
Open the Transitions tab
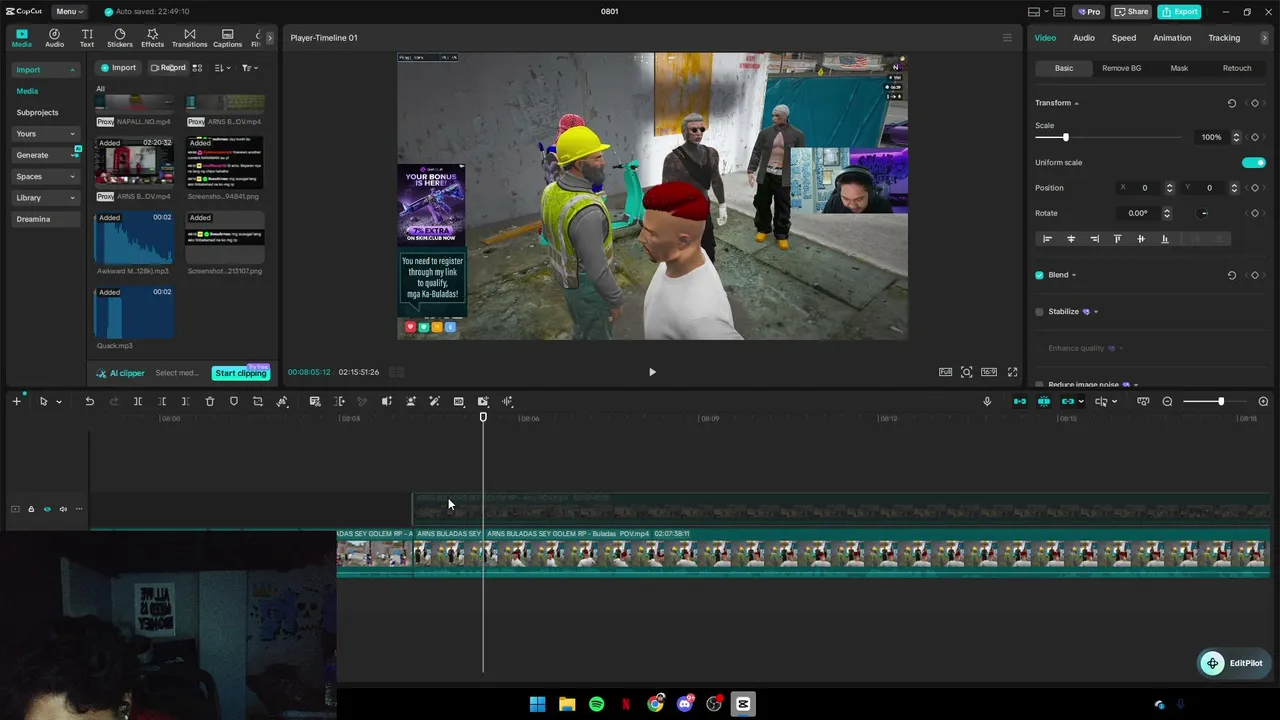pyautogui.click(x=189, y=38)
